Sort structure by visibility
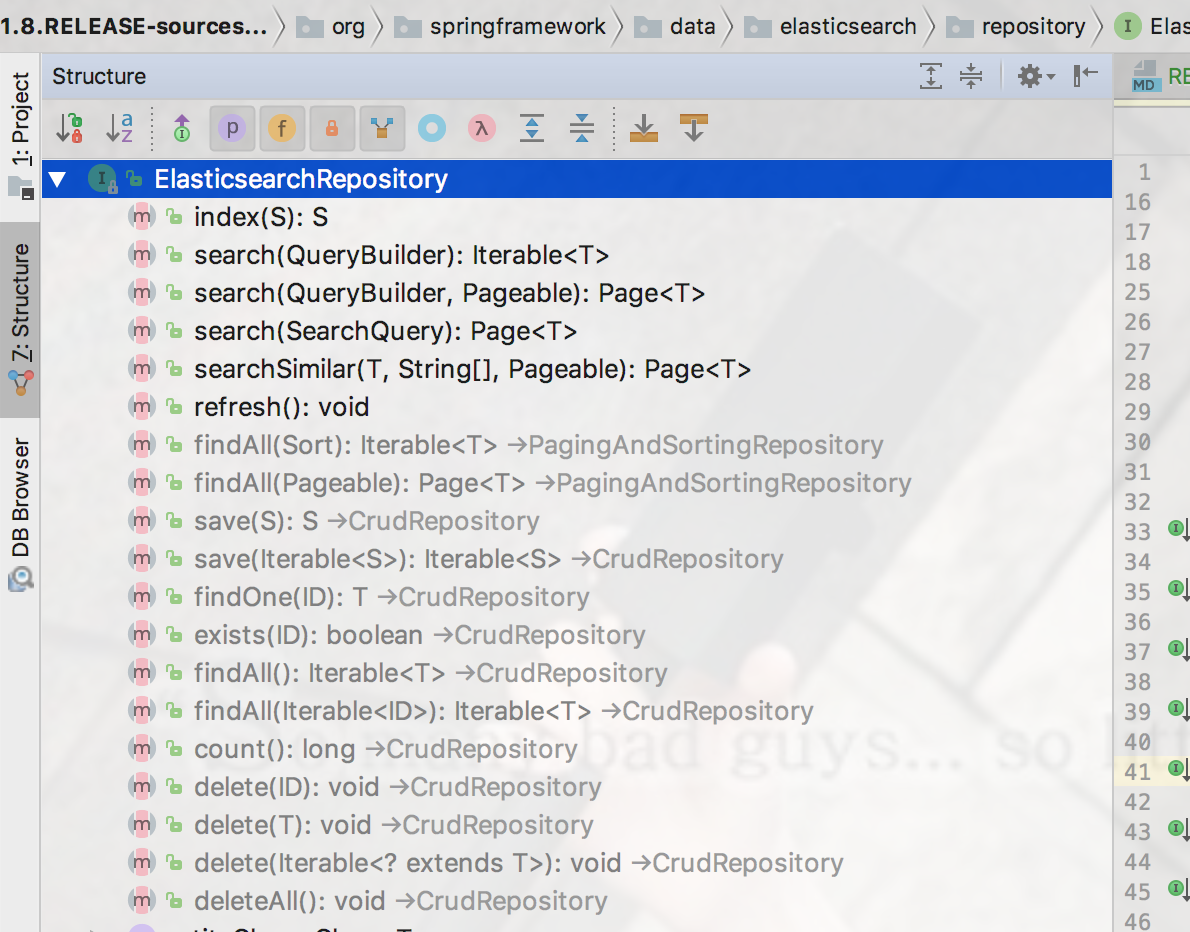Viewport: 1190px width, 932px height. point(70,128)
